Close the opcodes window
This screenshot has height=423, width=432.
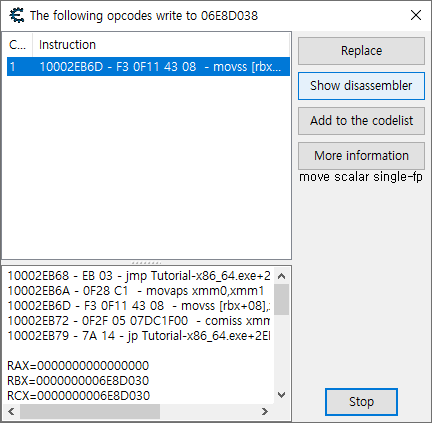point(416,15)
